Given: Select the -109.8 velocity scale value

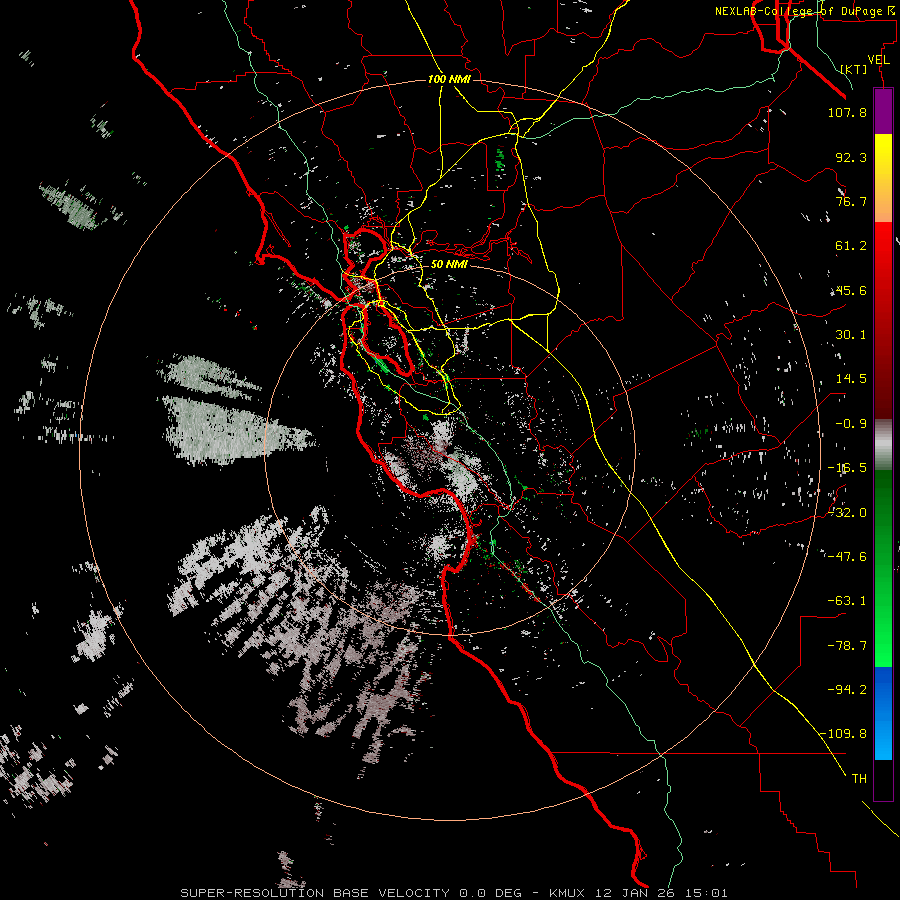Looking at the screenshot, I should [843, 734].
